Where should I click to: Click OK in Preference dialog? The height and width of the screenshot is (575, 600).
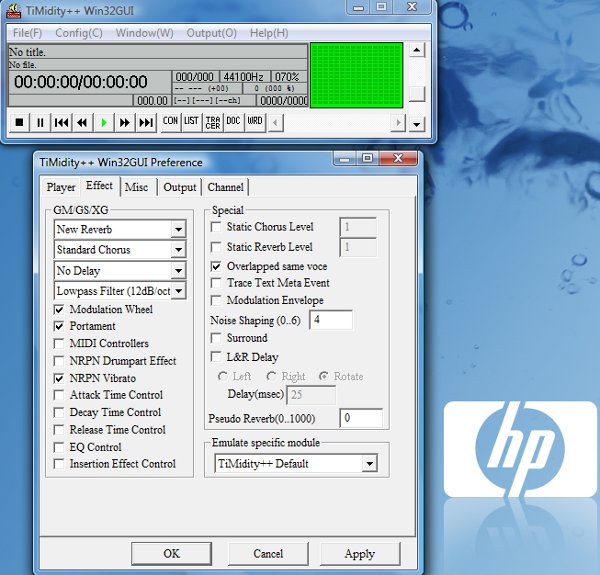point(171,554)
